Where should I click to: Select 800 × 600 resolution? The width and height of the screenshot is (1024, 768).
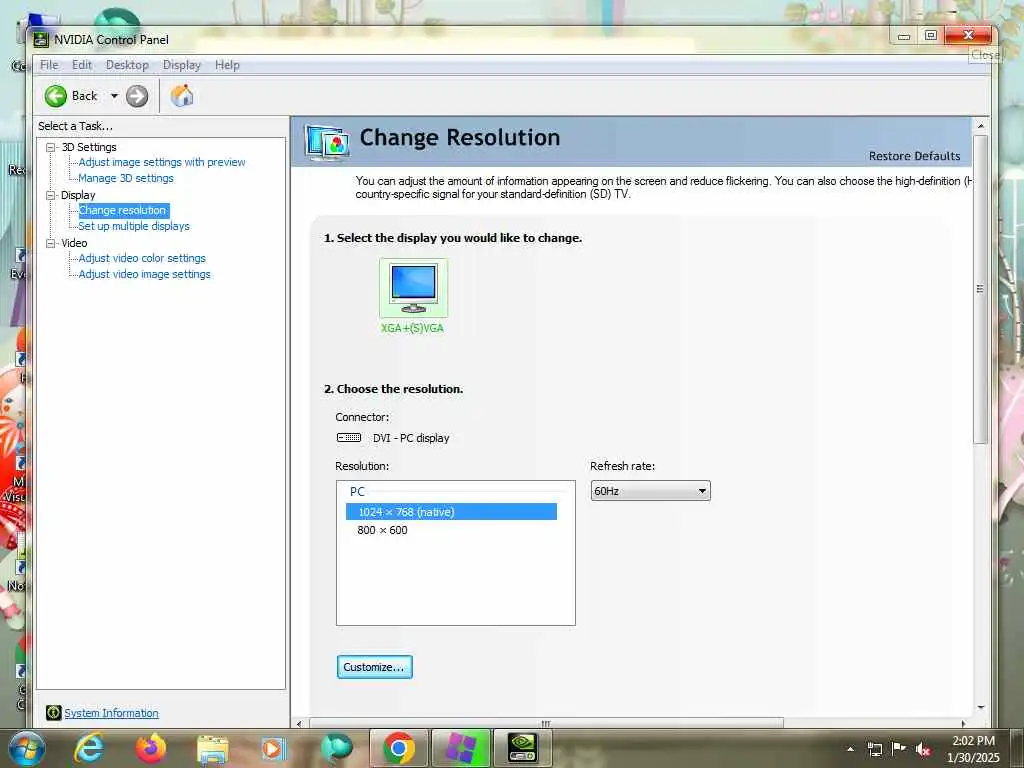[x=382, y=530]
